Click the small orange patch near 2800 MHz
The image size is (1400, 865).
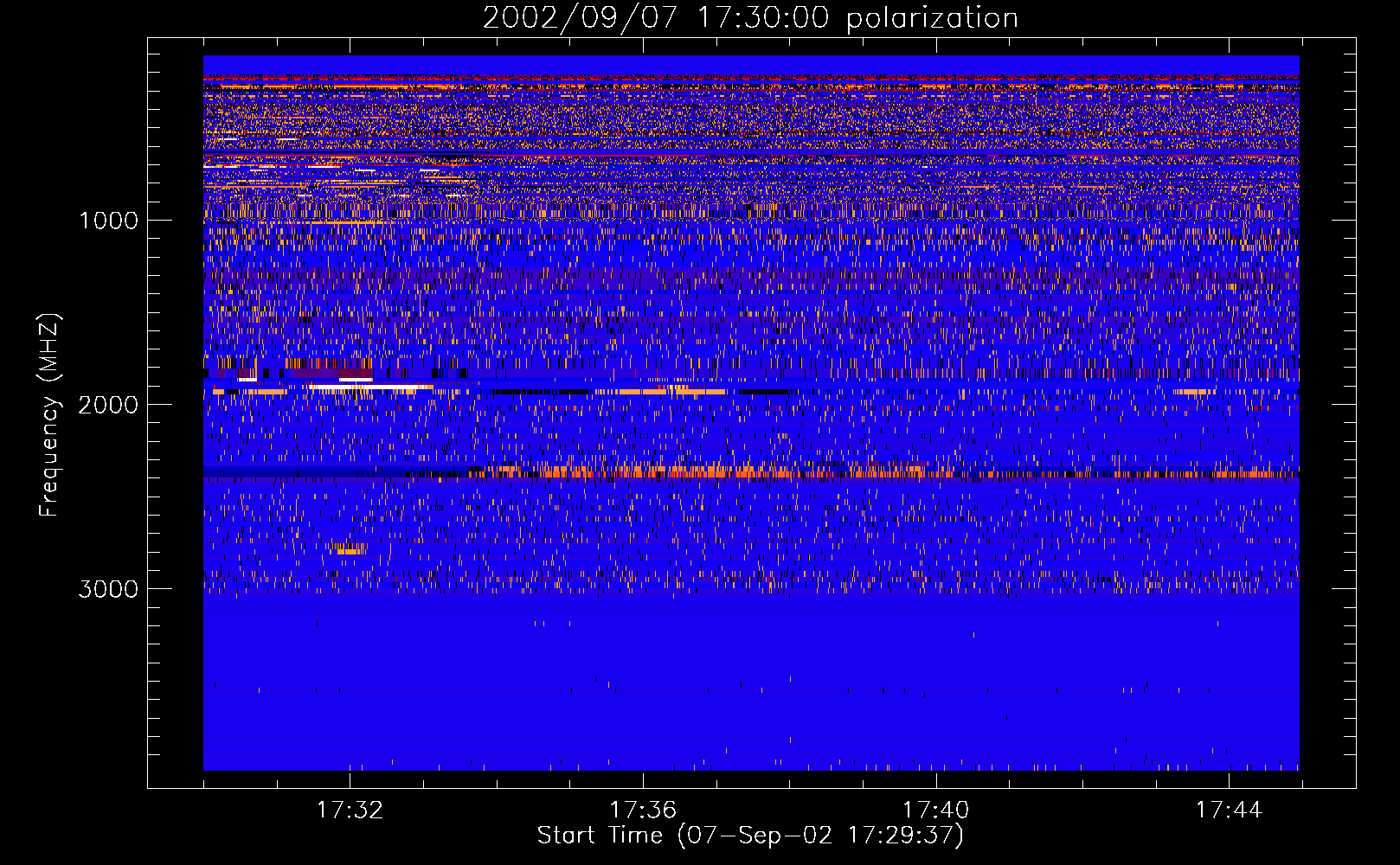tap(350, 549)
